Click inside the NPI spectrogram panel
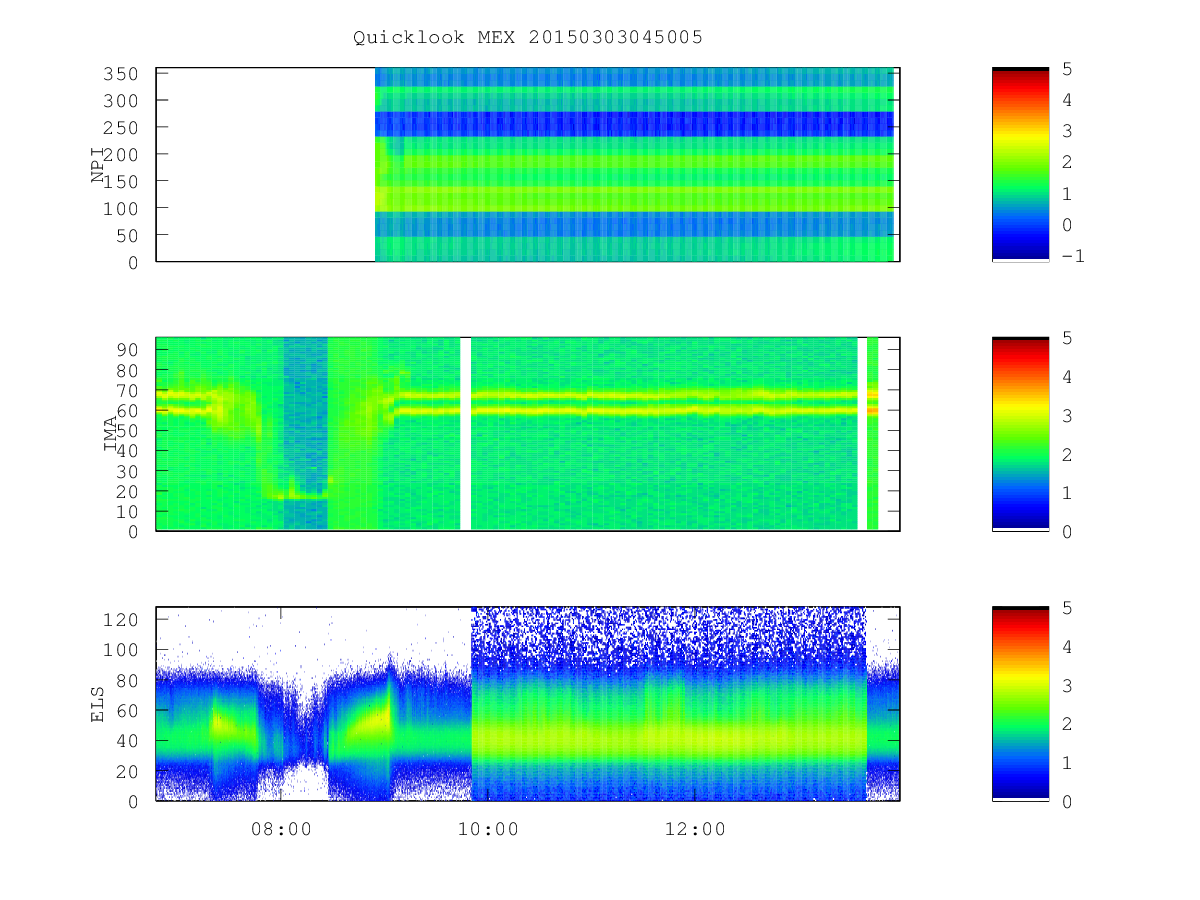1200x900 pixels. click(x=528, y=164)
